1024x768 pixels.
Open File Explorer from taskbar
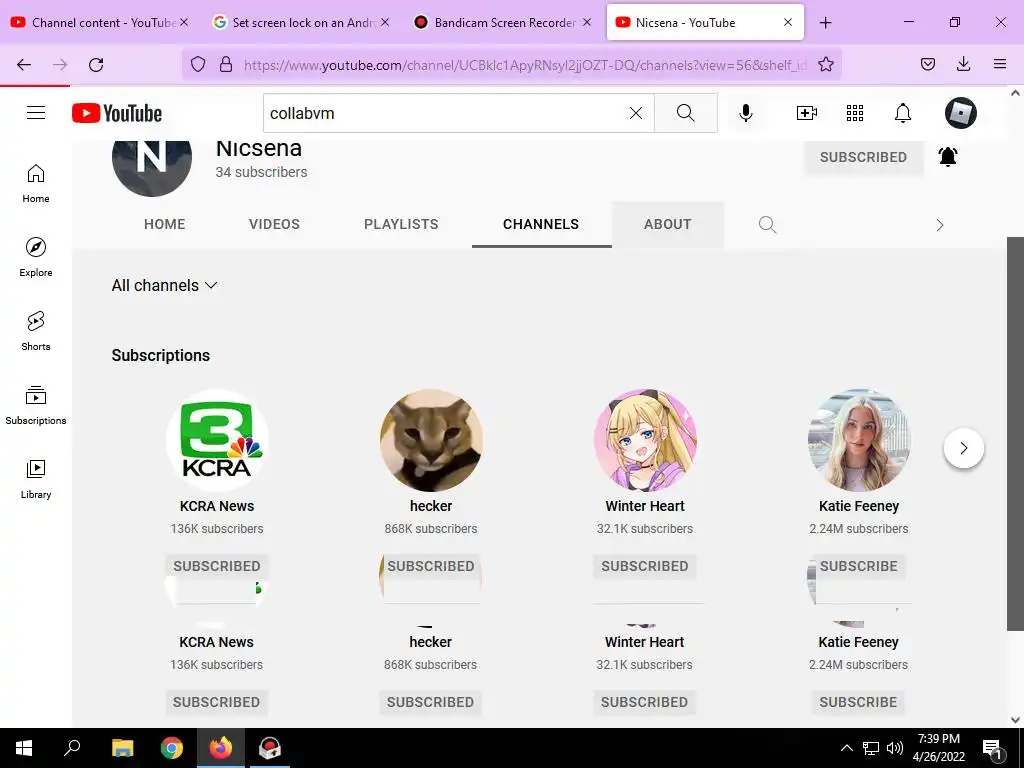[x=122, y=748]
